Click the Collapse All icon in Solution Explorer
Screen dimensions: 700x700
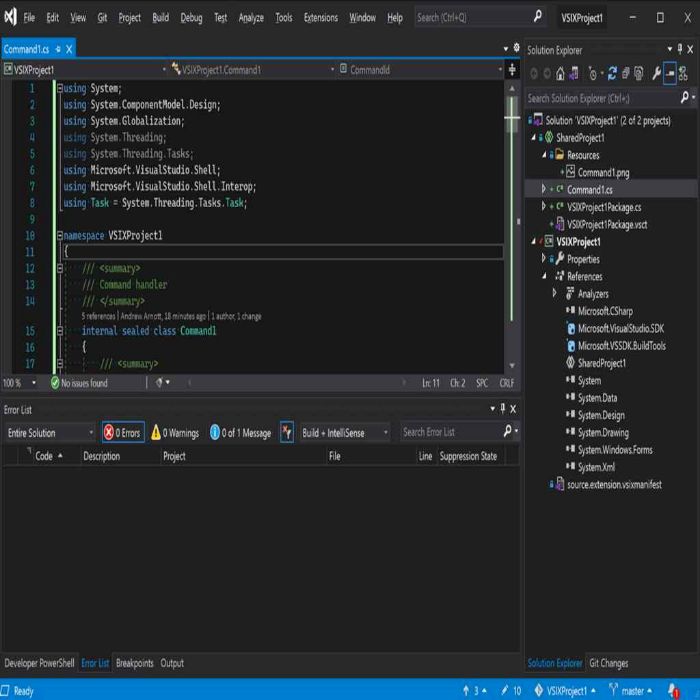point(625,74)
